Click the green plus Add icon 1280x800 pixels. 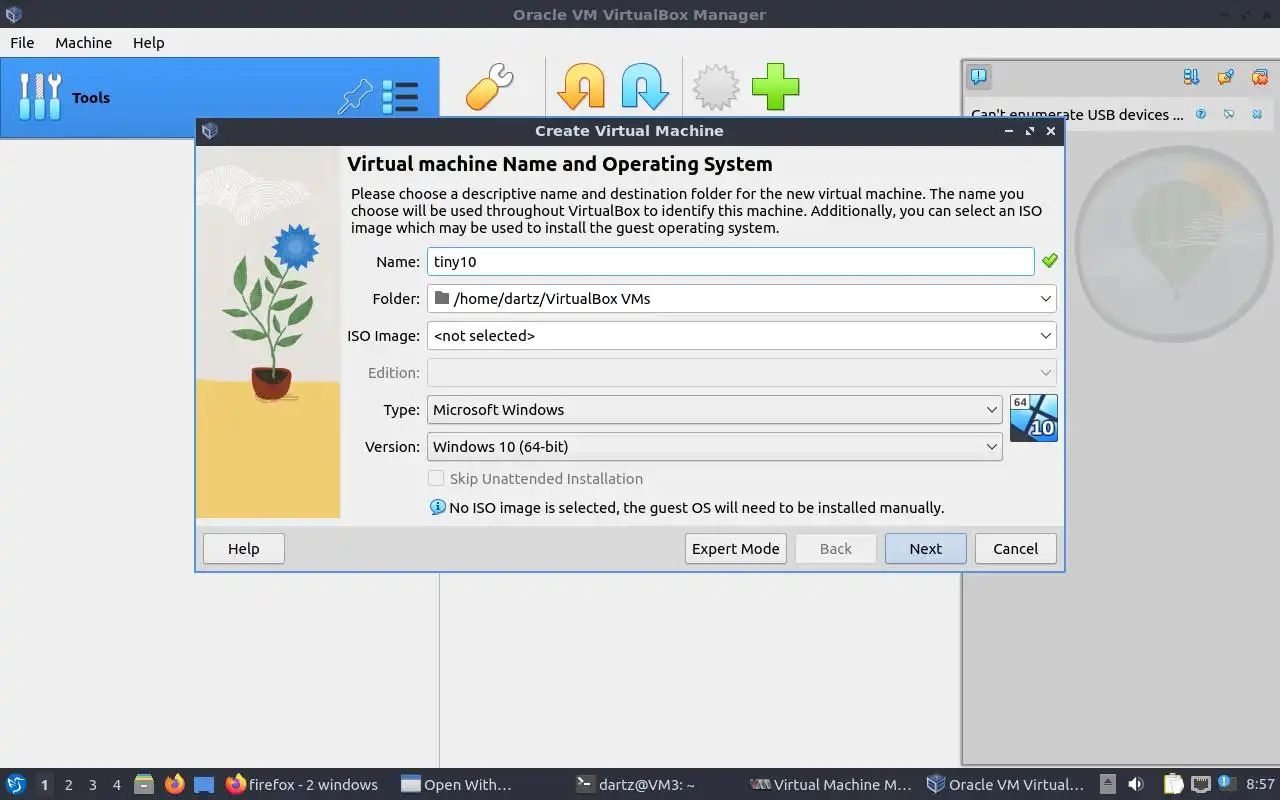click(x=776, y=87)
